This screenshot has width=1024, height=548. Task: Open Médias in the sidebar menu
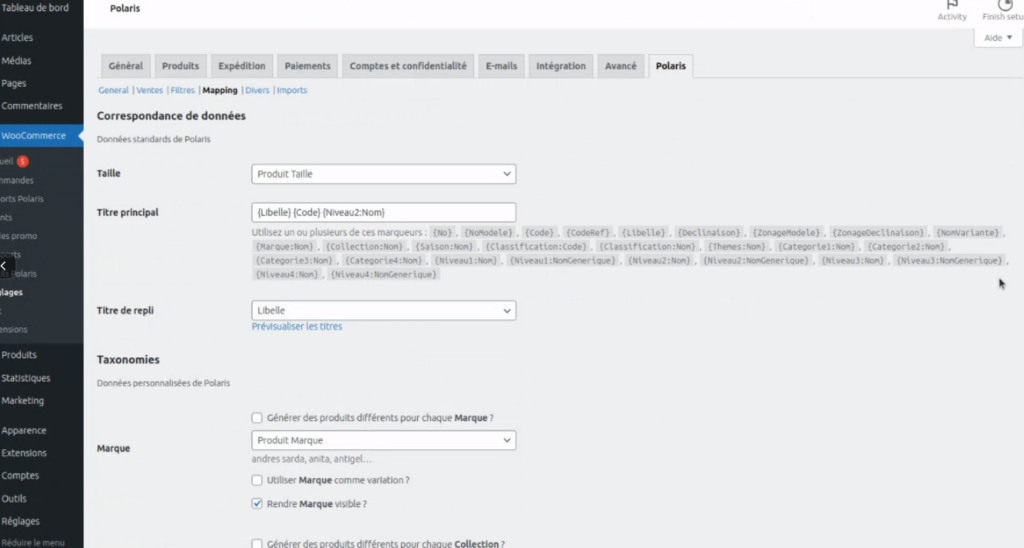[17, 61]
